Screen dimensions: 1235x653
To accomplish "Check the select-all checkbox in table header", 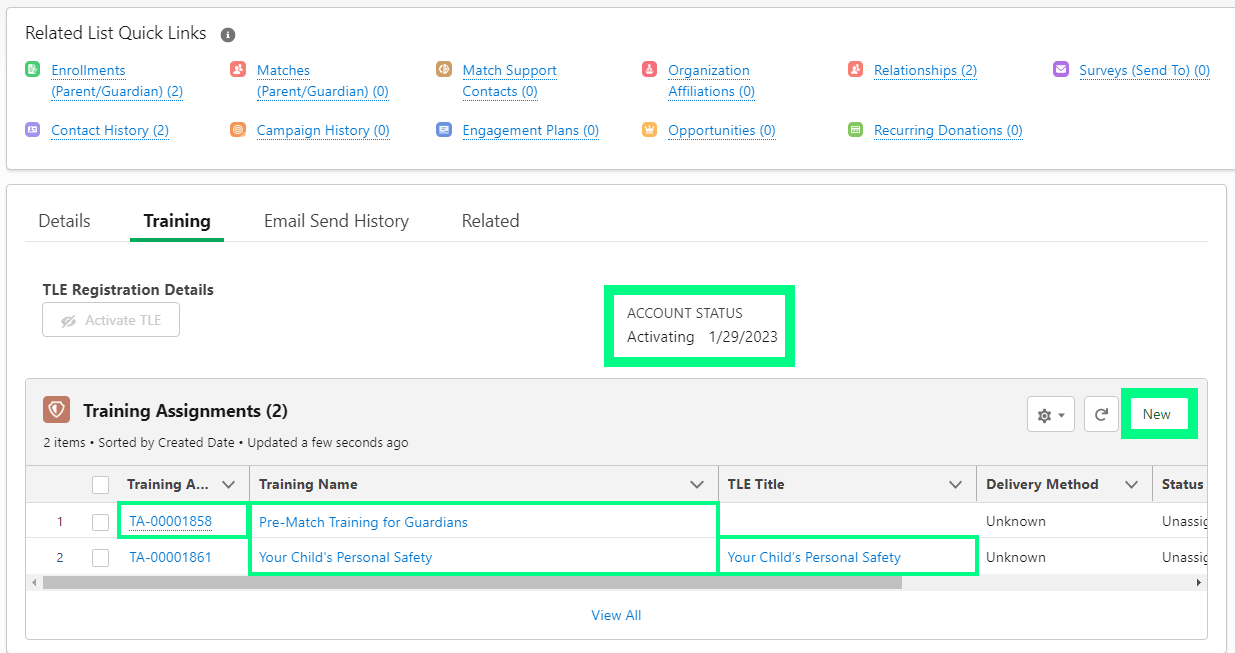I will pyautogui.click(x=100, y=484).
